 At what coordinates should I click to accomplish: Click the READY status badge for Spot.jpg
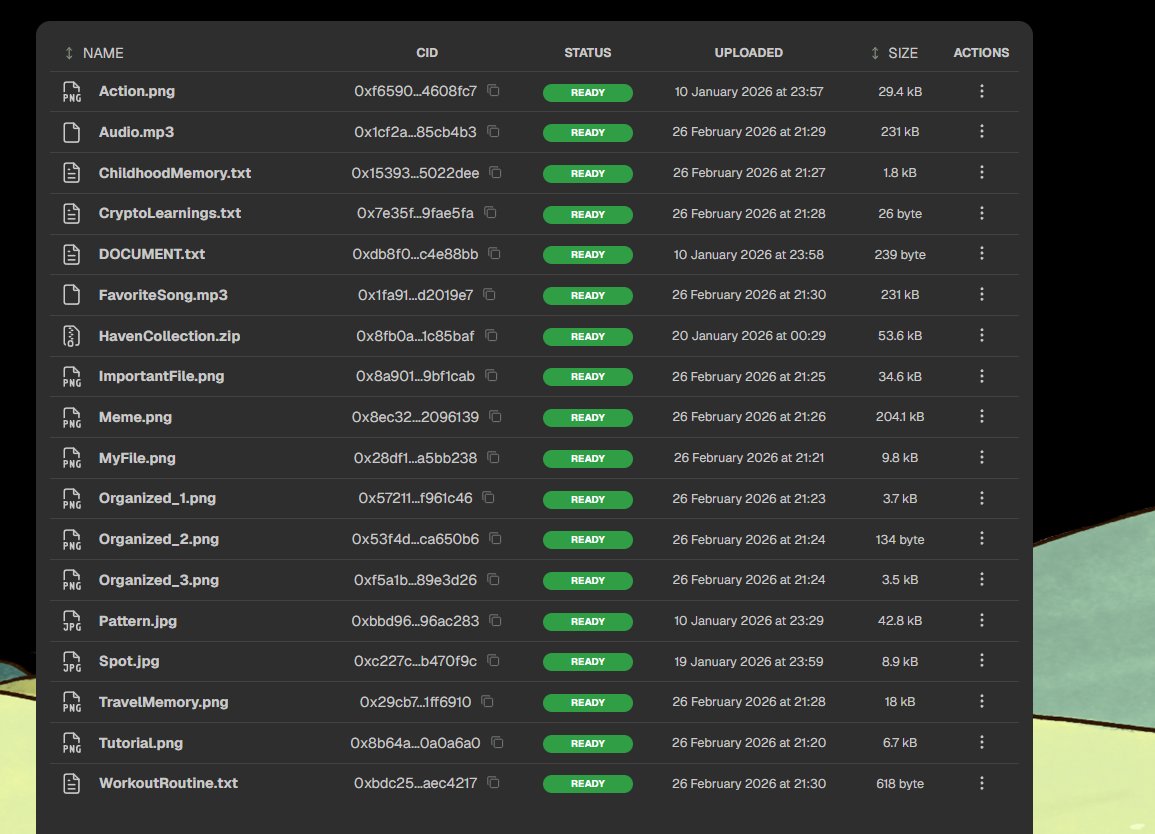click(x=588, y=662)
